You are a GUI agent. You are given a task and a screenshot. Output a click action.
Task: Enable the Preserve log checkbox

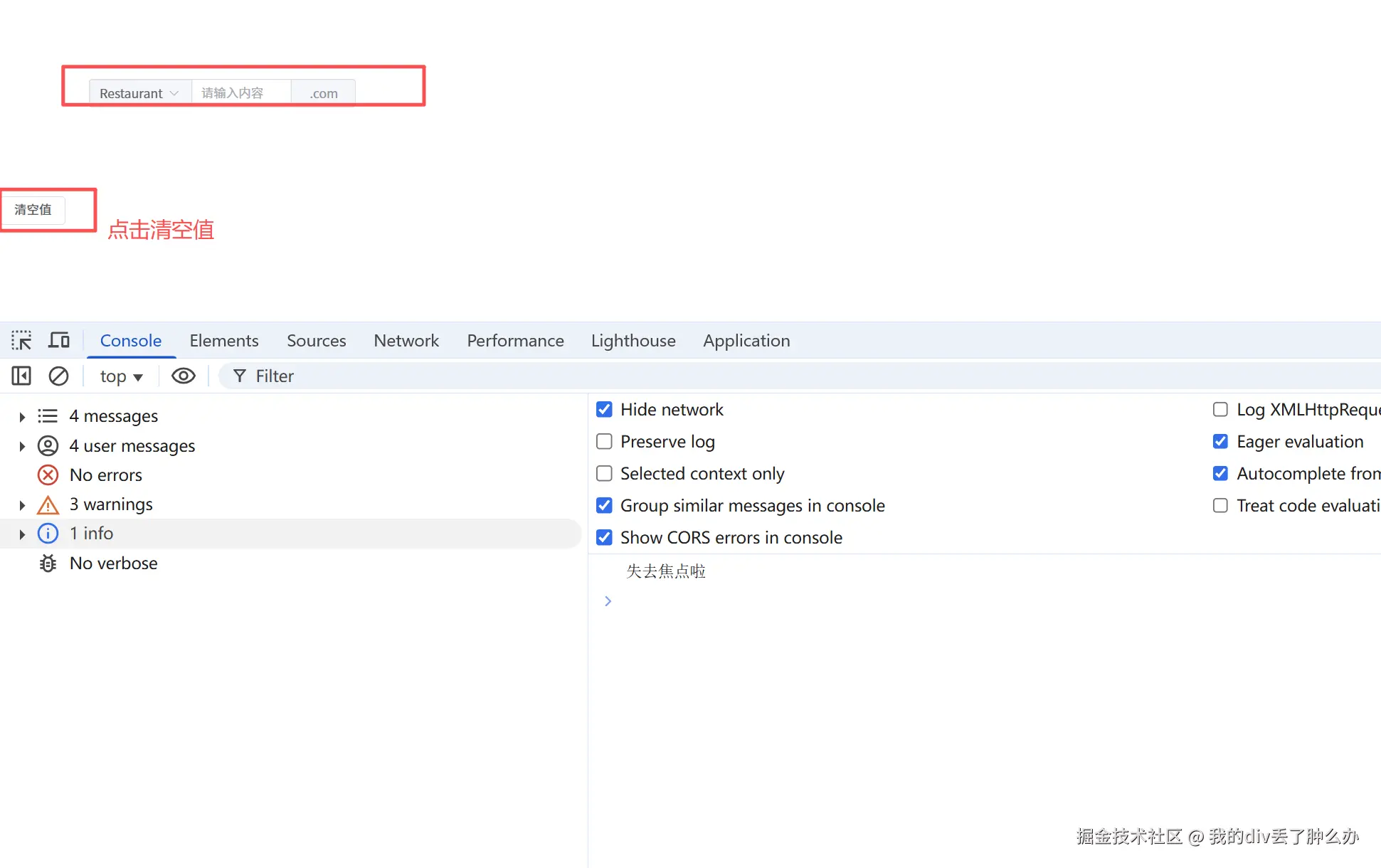click(604, 441)
